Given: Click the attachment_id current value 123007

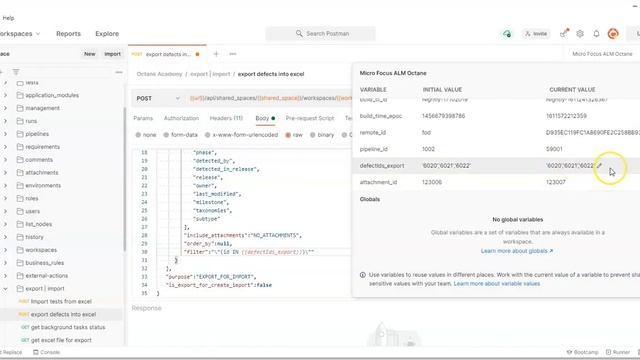Looking at the screenshot, I should (556, 182).
